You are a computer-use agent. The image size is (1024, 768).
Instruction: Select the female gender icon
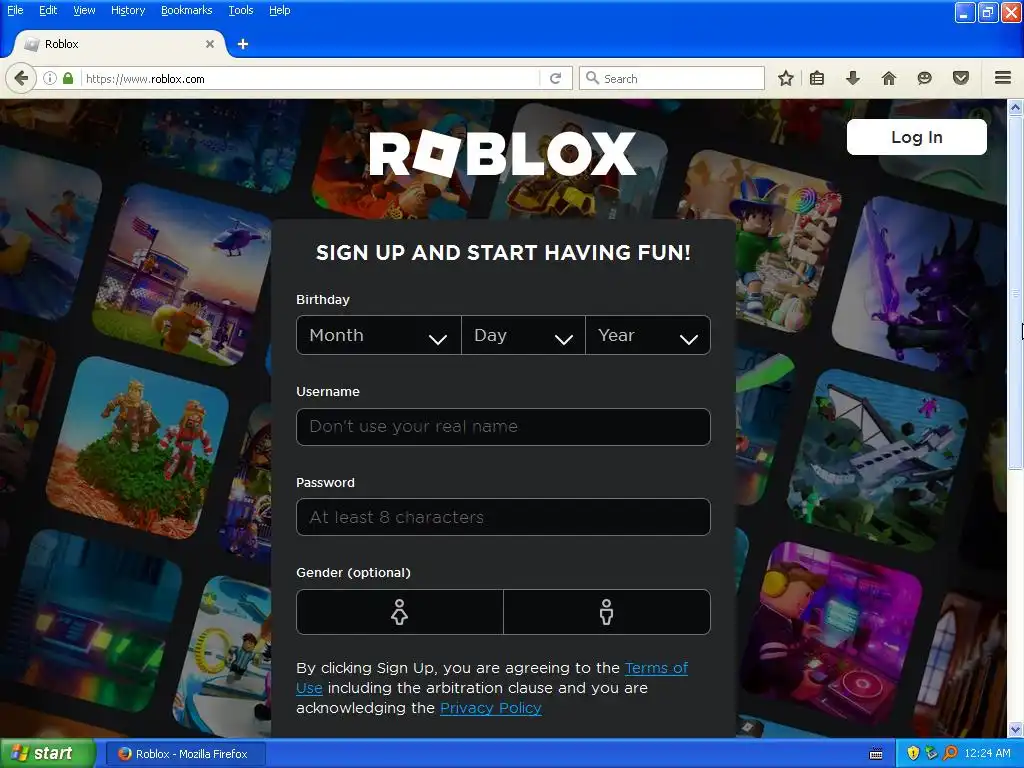pyautogui.click(x=400, y=612)
